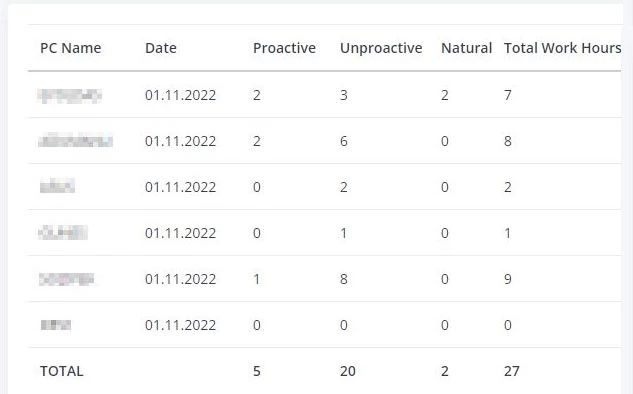Click the fourth row's blurred PC name

[x=63, y=233]
